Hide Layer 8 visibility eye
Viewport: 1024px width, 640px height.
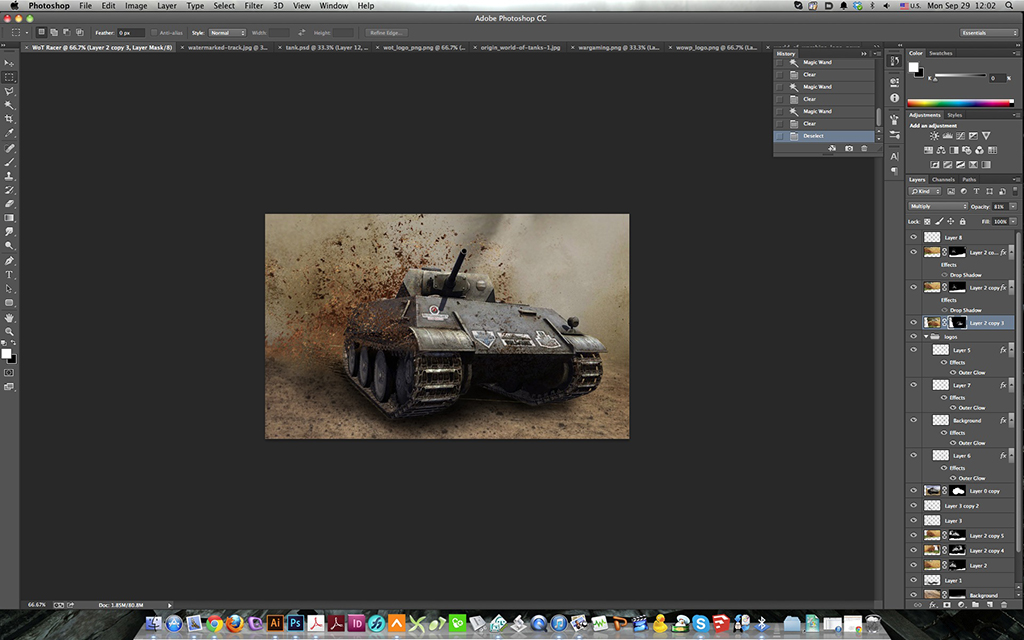tap(914, 238)
